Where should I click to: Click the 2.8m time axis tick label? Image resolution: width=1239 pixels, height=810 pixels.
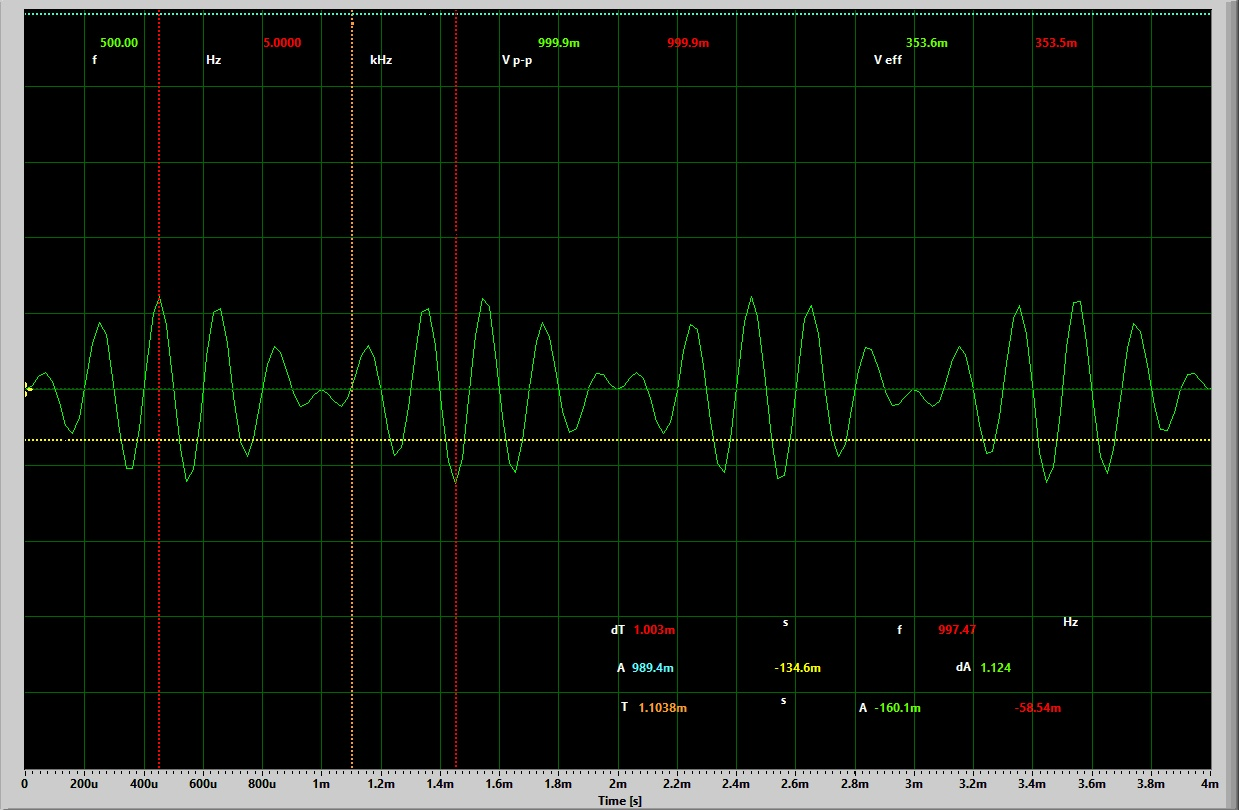855,786
